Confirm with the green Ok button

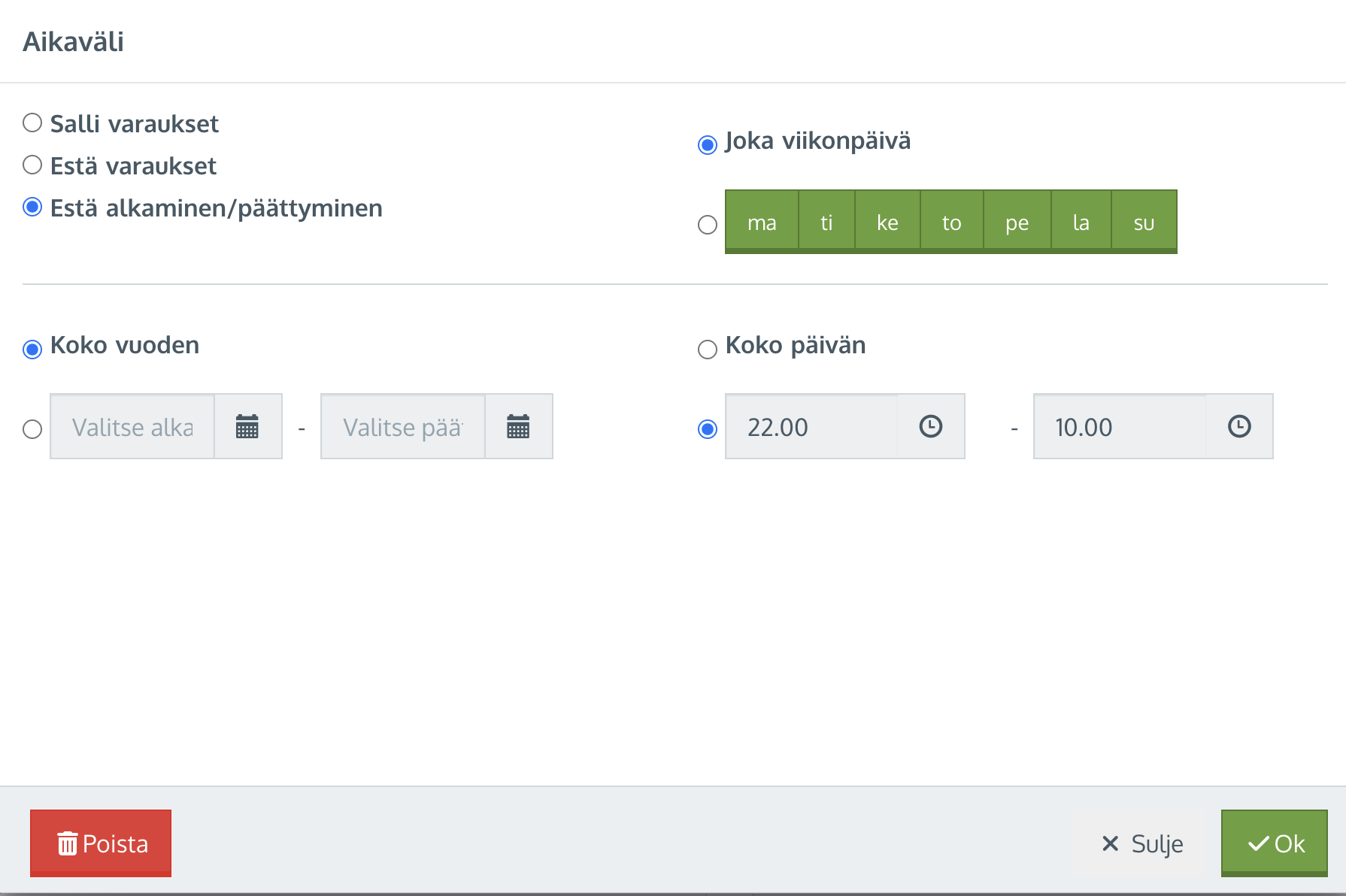point(1275,843)
